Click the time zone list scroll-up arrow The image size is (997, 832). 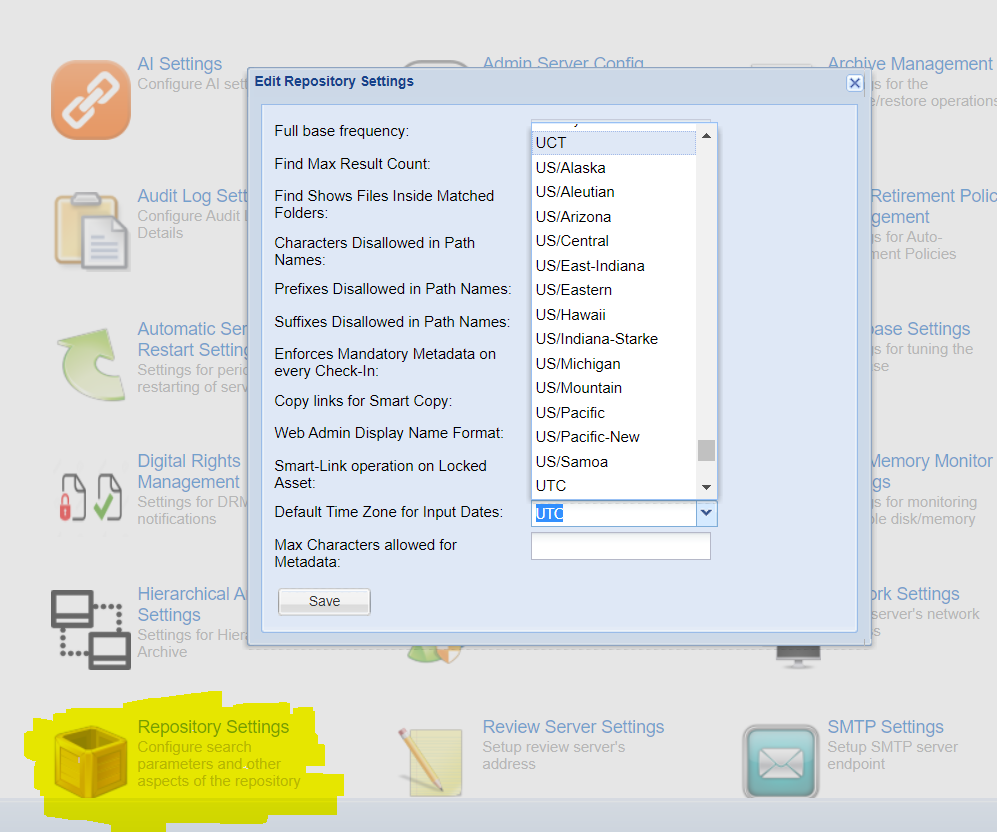[706, 136]
